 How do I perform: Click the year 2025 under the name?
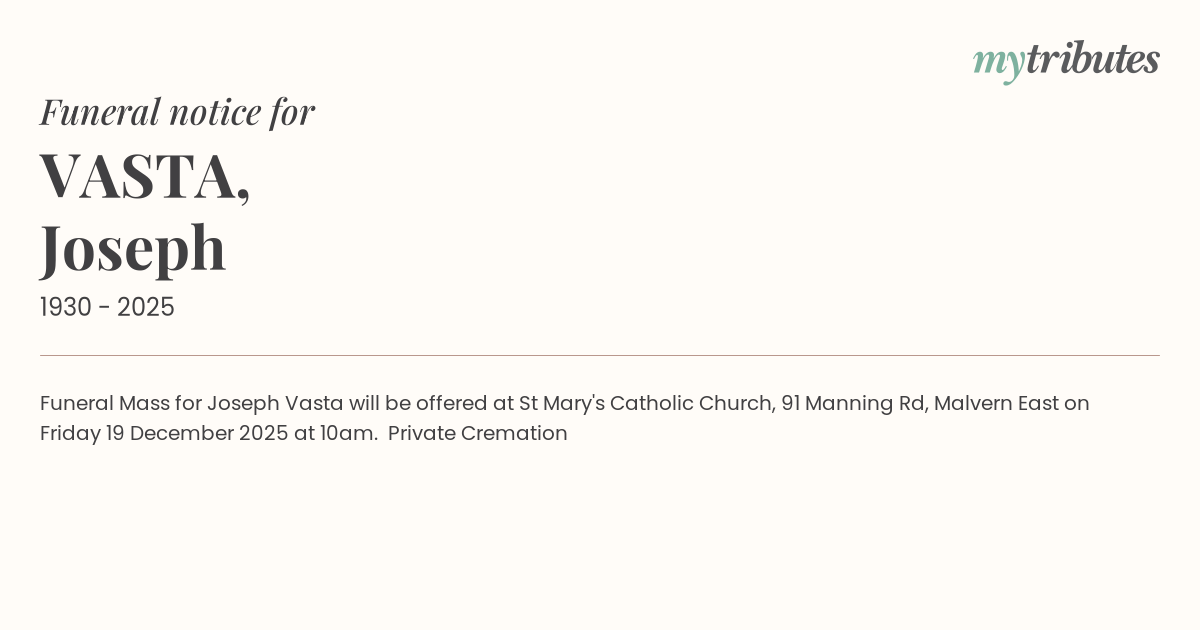146,308
